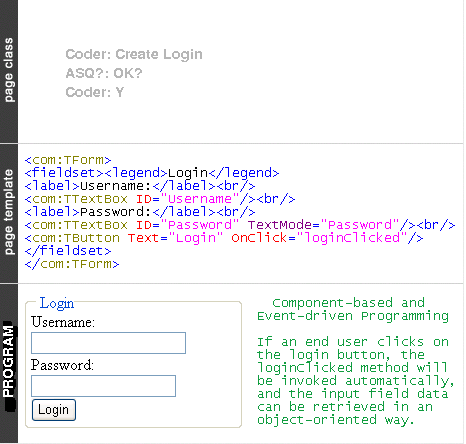Click the 'Coder: Y' text line
Viewport: 466px width, 444px height.
tap(95, 92)
